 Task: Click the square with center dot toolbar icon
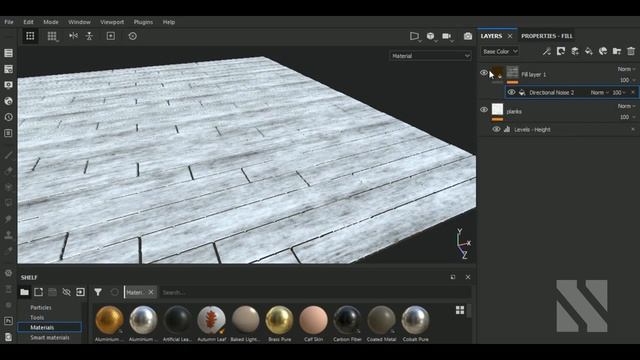tap(111, 36)
